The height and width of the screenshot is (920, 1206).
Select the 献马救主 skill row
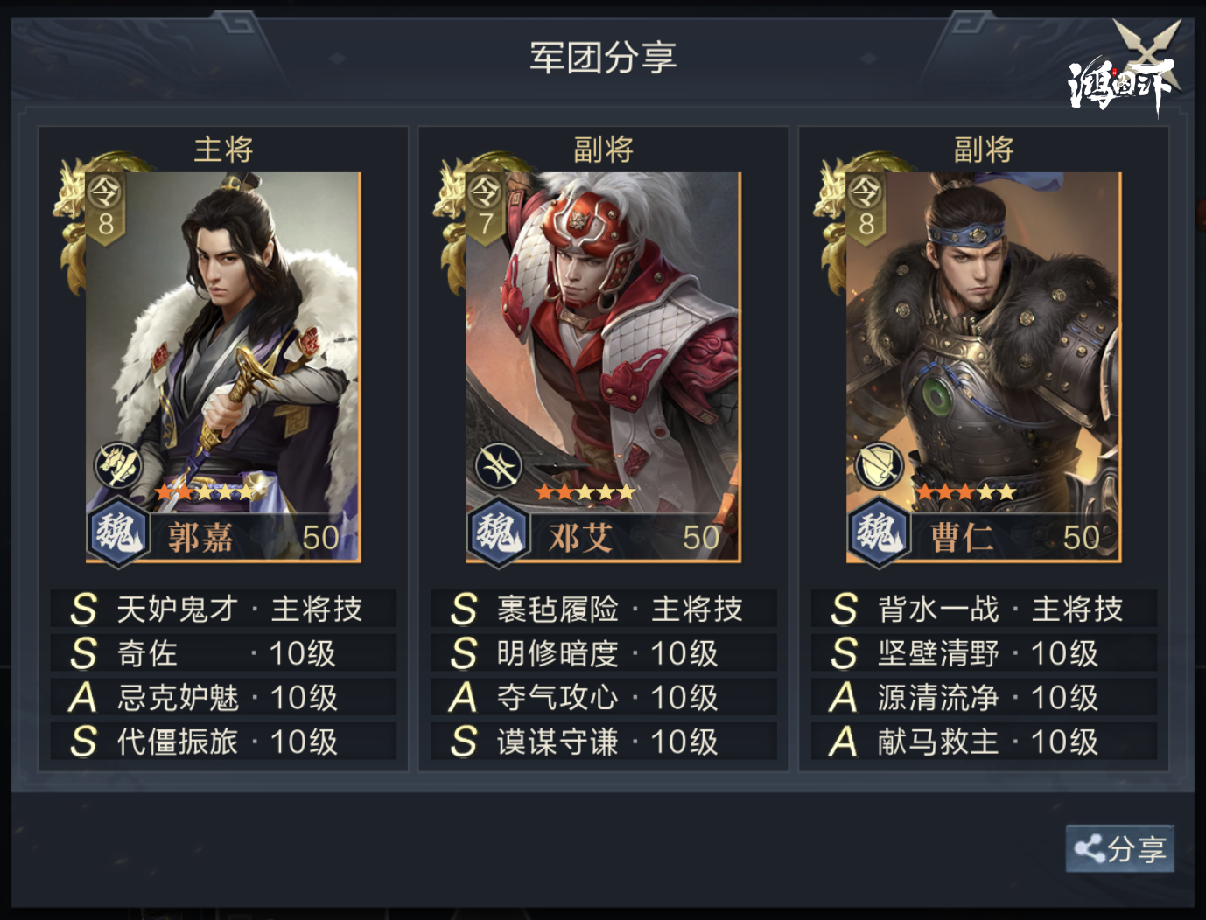coord(983,741)
